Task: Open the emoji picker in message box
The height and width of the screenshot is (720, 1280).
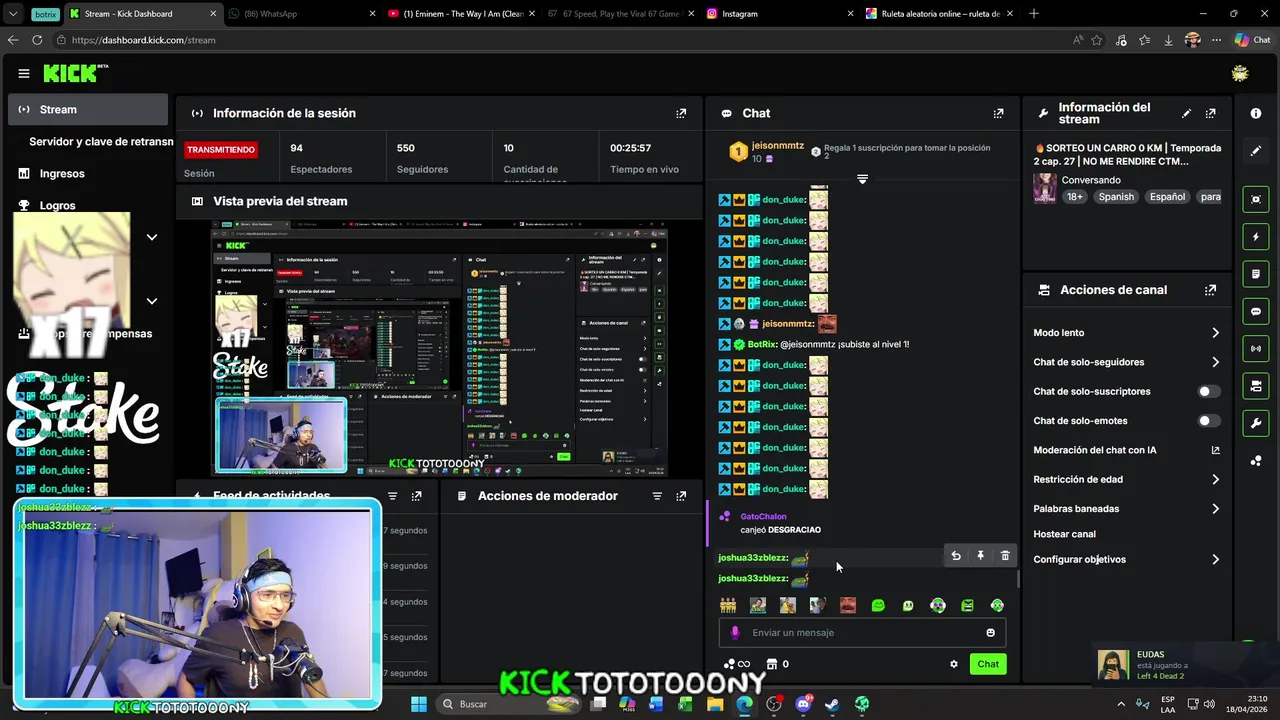Action: pyautogui.click(x=991, y=632)
